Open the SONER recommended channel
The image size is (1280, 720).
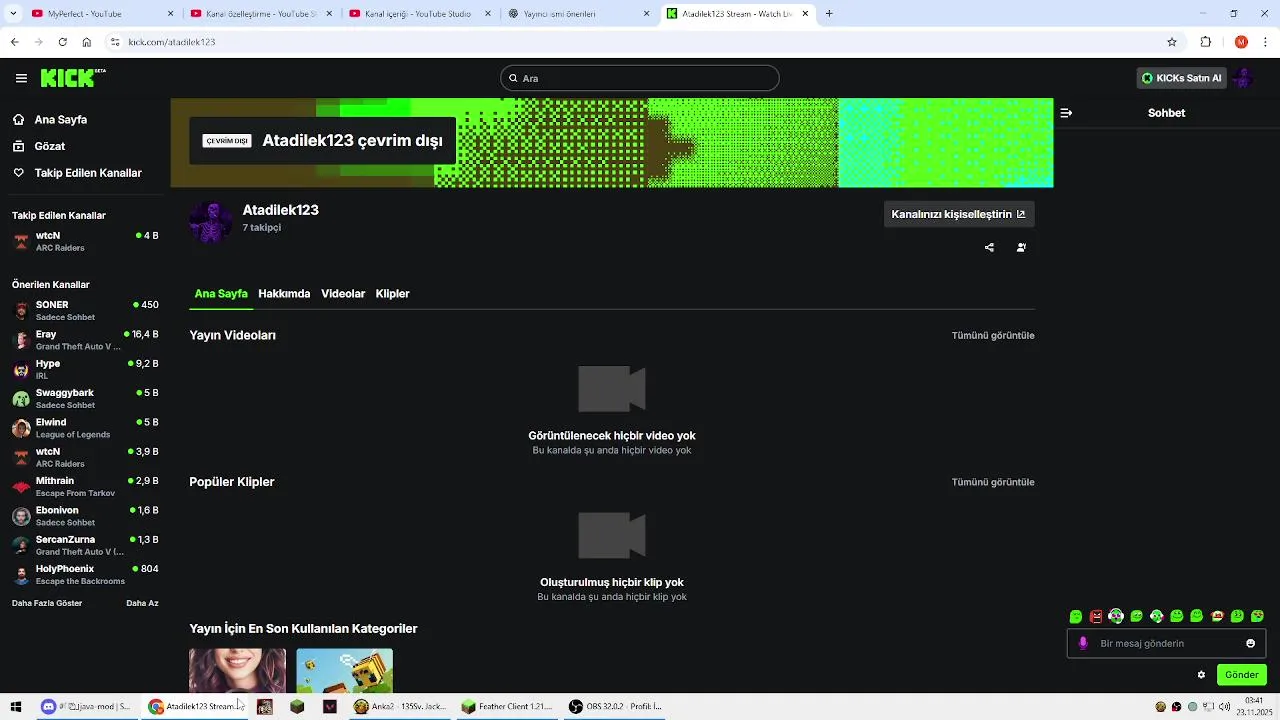coord(85,310)
